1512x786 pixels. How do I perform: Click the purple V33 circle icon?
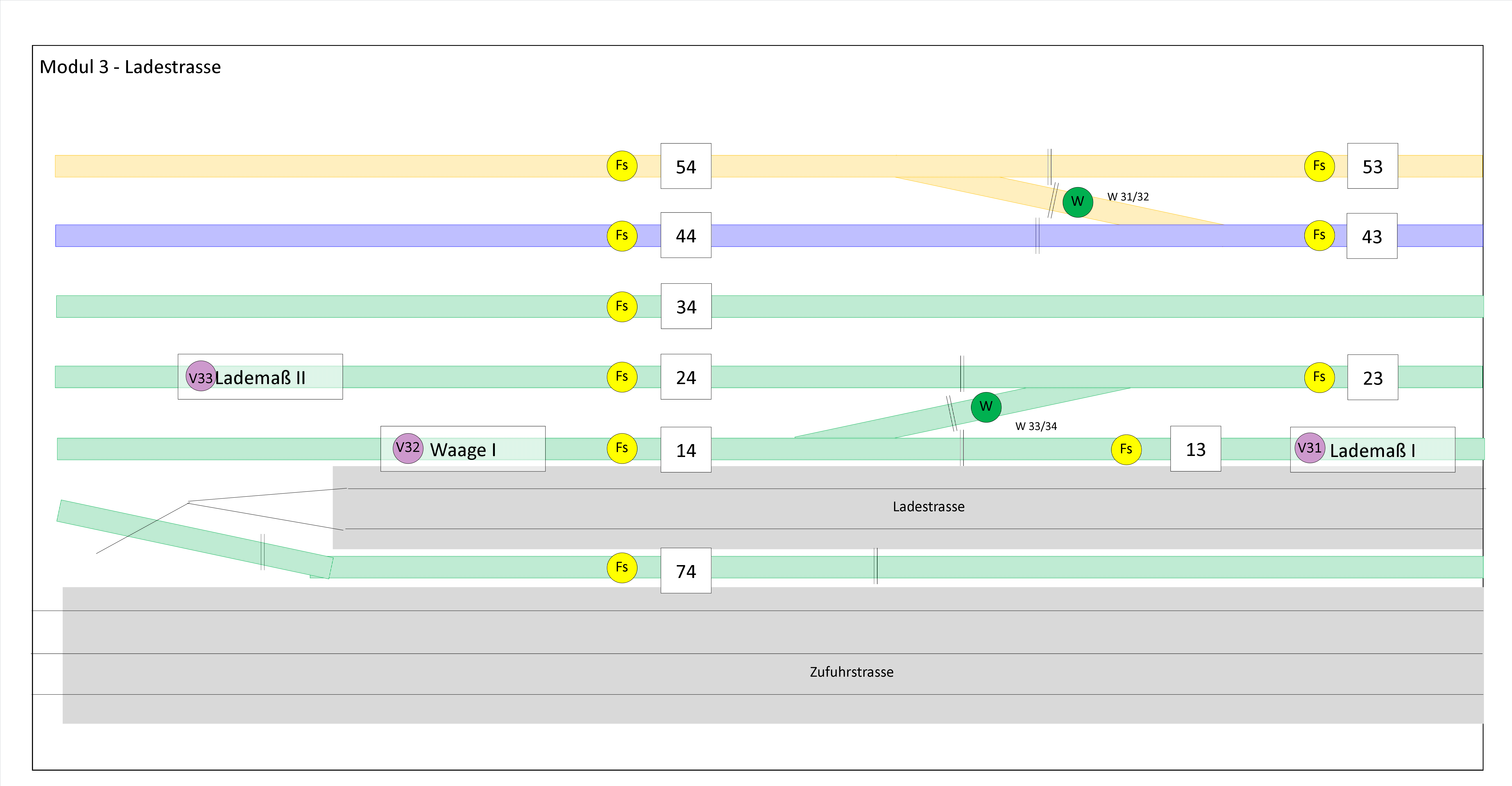point(201,377)
